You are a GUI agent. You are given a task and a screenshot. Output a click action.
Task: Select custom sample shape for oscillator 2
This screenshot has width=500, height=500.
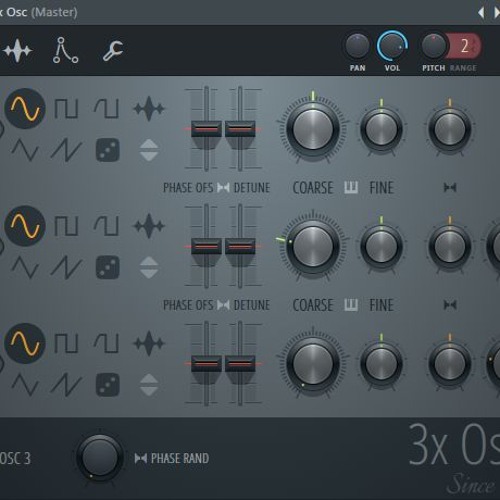(x=149, y=226)
